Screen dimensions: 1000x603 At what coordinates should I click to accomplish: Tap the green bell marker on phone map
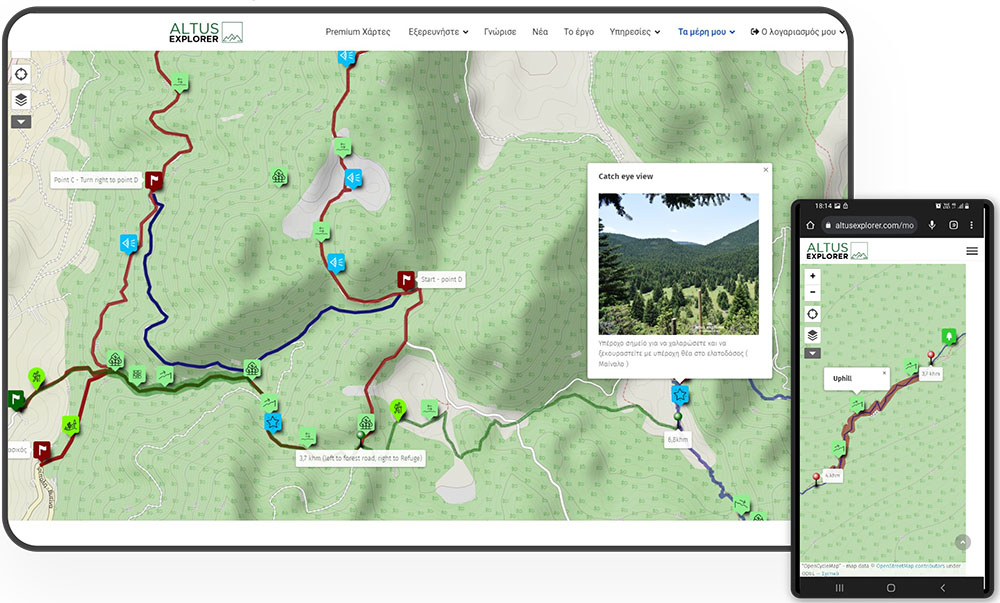tap(949, 336)
